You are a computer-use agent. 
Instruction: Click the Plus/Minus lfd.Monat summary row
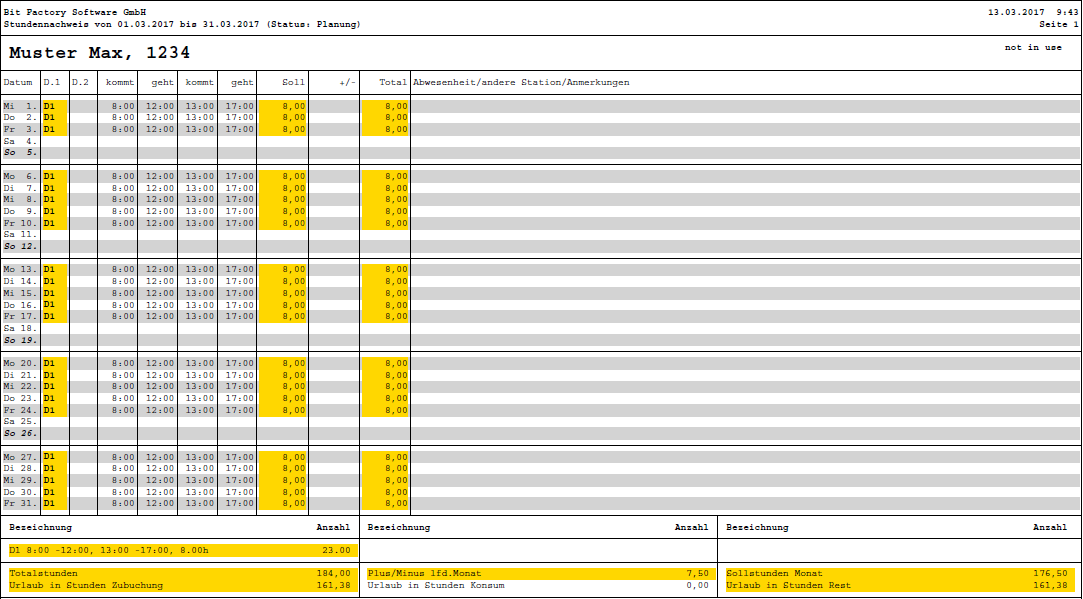538,573
